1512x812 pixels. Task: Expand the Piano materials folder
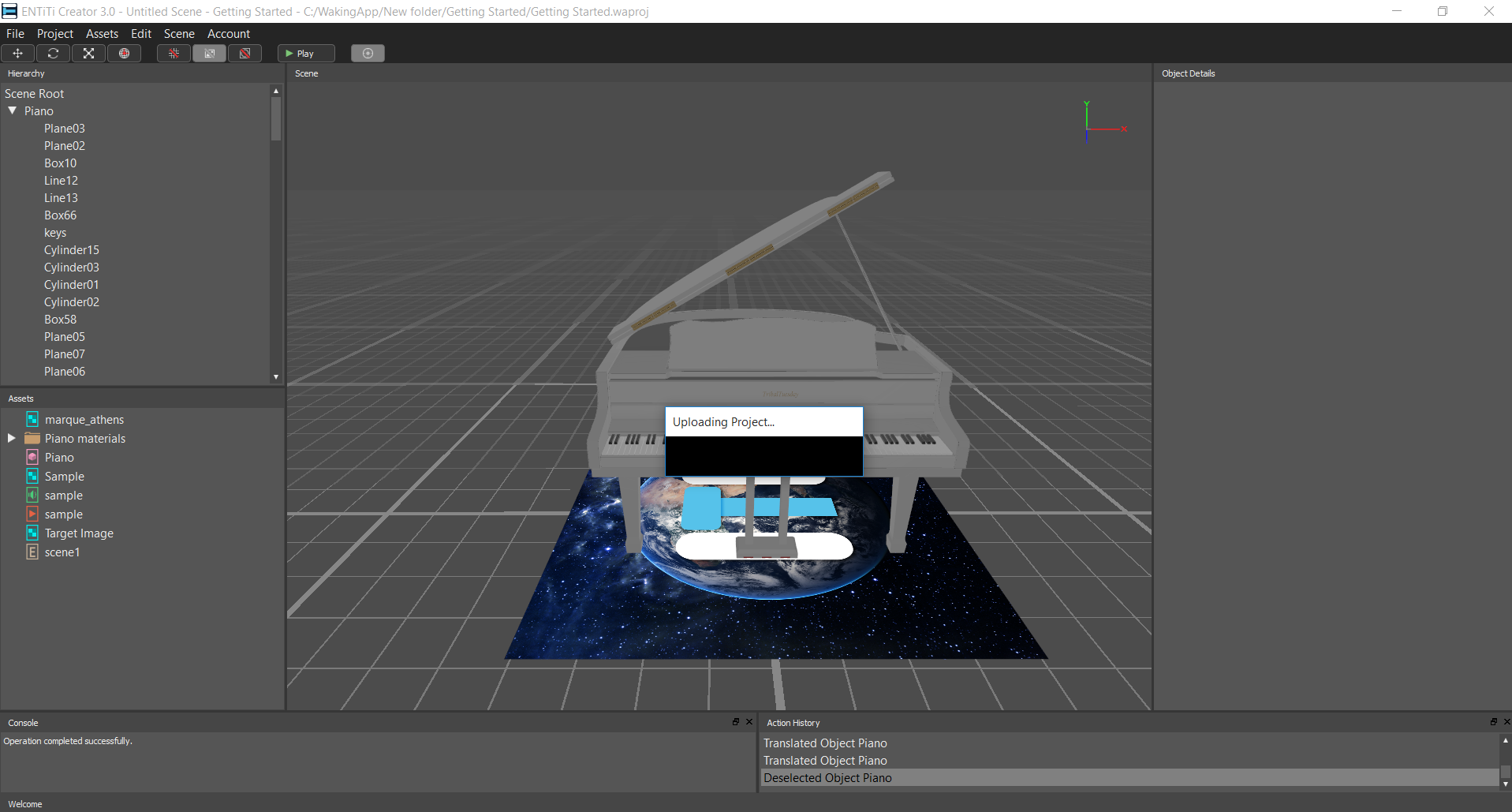coord(11,438)
